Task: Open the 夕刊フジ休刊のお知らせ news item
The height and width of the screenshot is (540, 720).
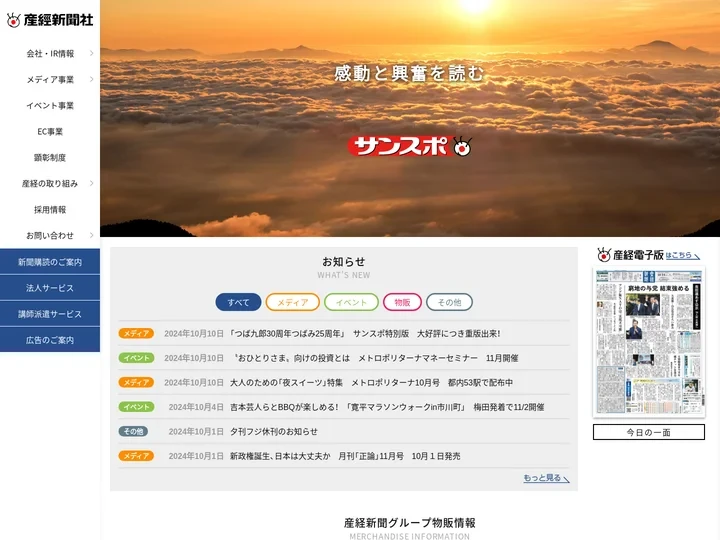Action: point(274,431)
